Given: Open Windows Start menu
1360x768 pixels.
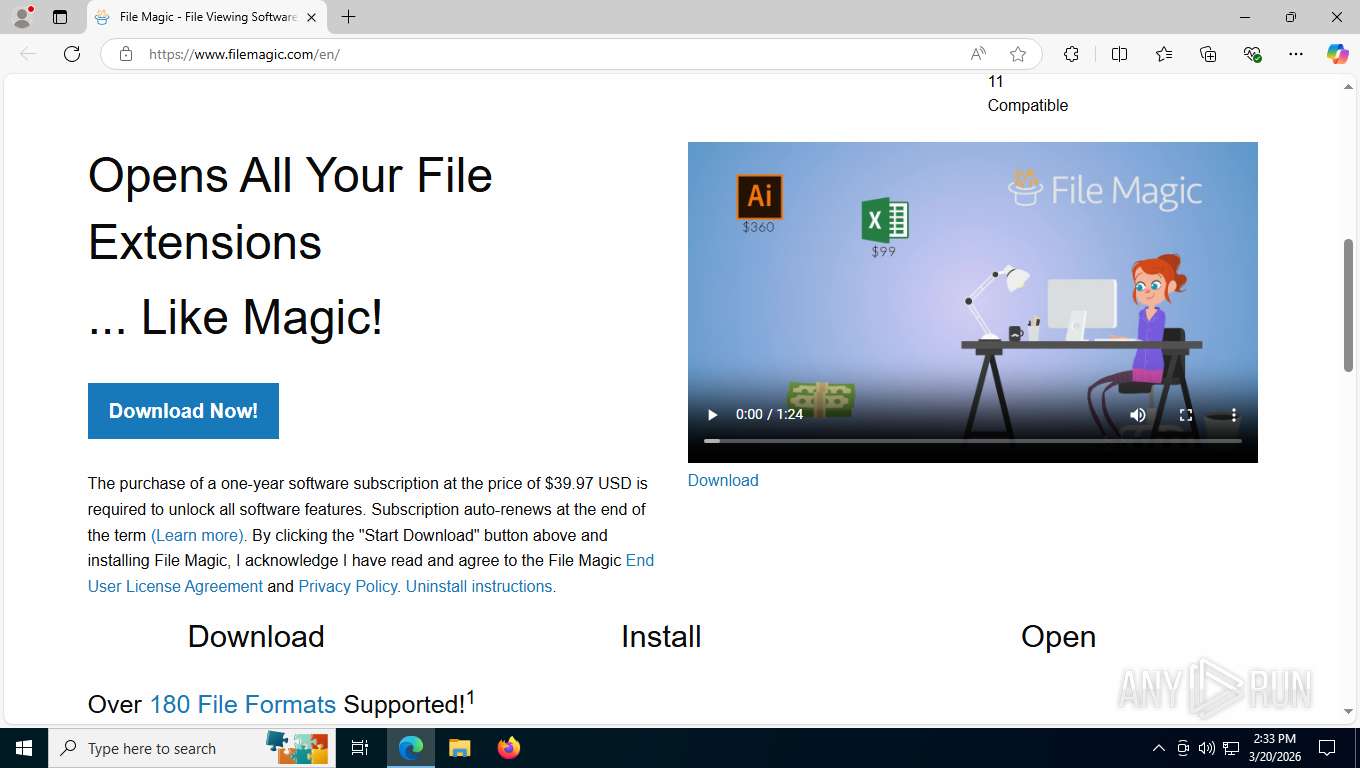Looking at the screenshot, I should [x=24, y=748].
